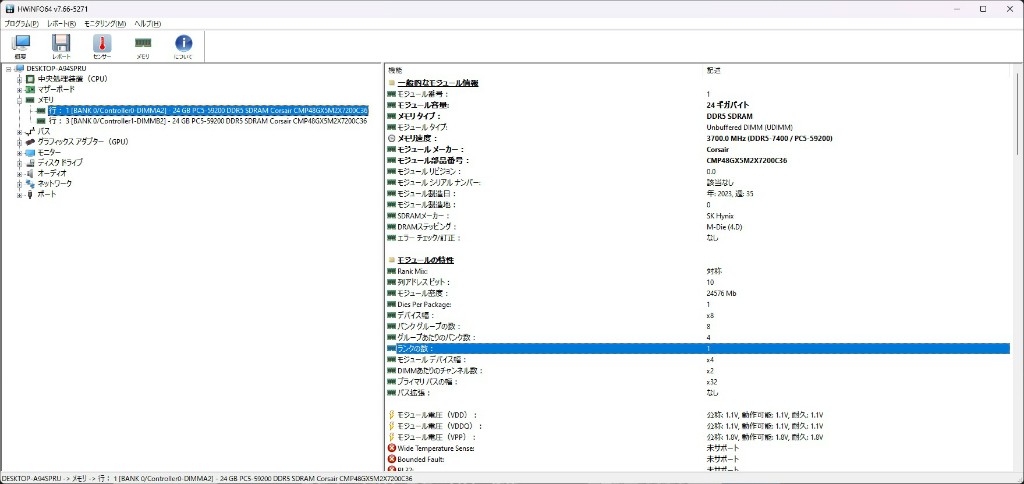Open the Program (プログラム) menu
1024x484 pixels.
[x=22, y=23]
